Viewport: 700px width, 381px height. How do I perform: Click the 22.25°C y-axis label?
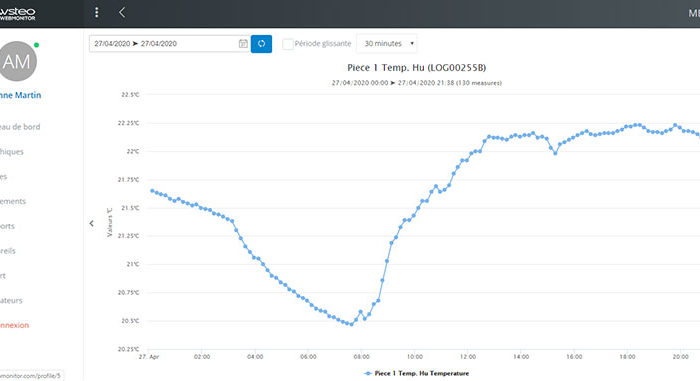click(x=129, y=123)
